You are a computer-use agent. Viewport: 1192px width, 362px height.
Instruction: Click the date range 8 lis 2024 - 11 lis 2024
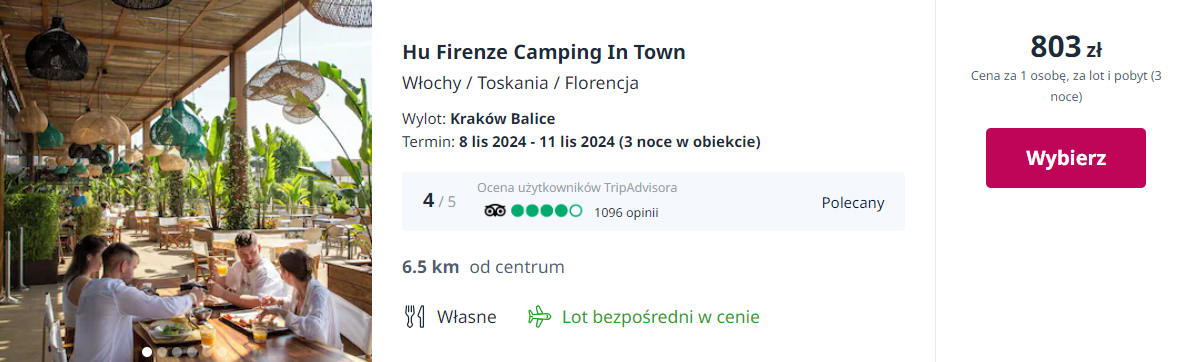tap(536, 141)
